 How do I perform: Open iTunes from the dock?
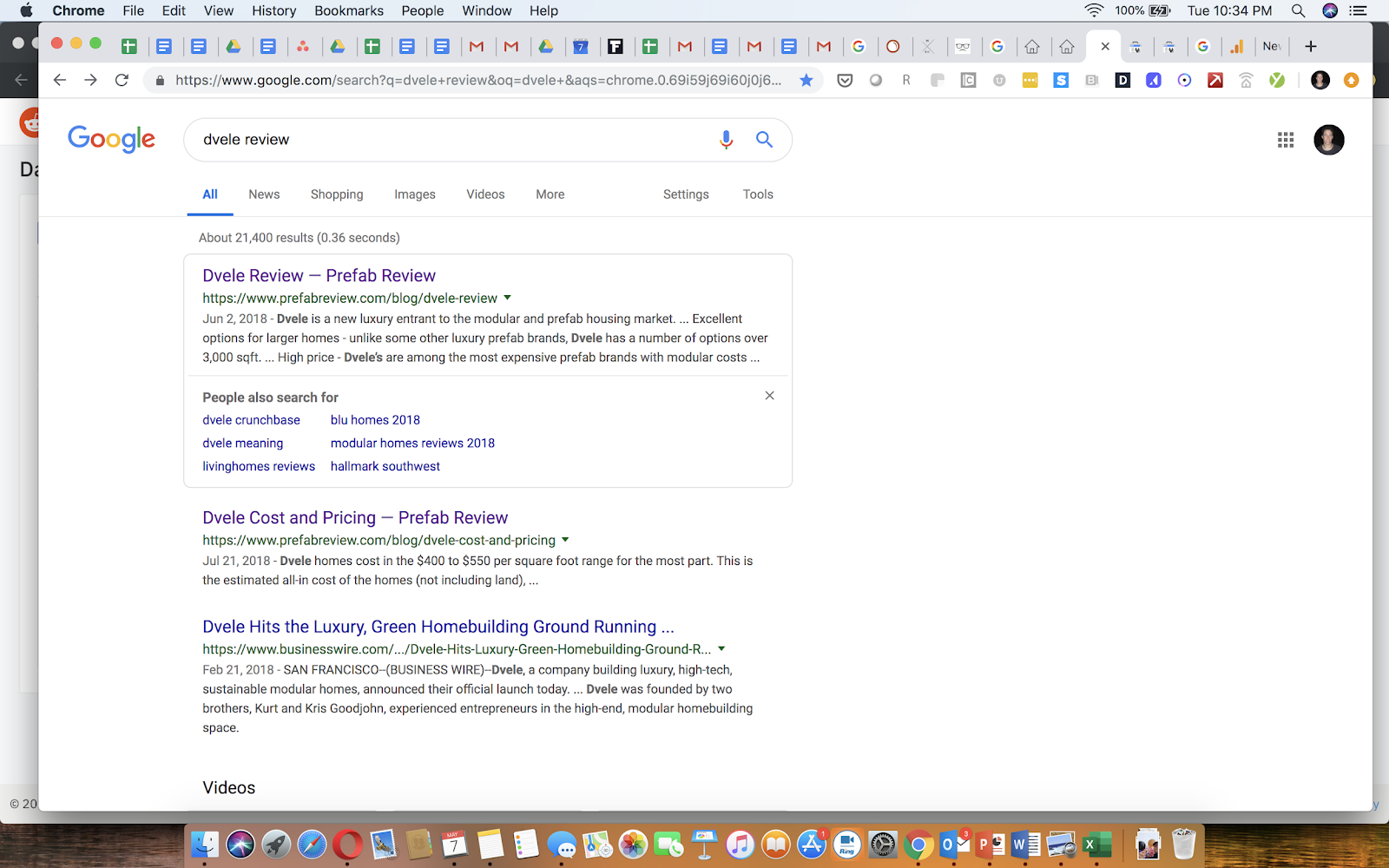tap(740, 844)
